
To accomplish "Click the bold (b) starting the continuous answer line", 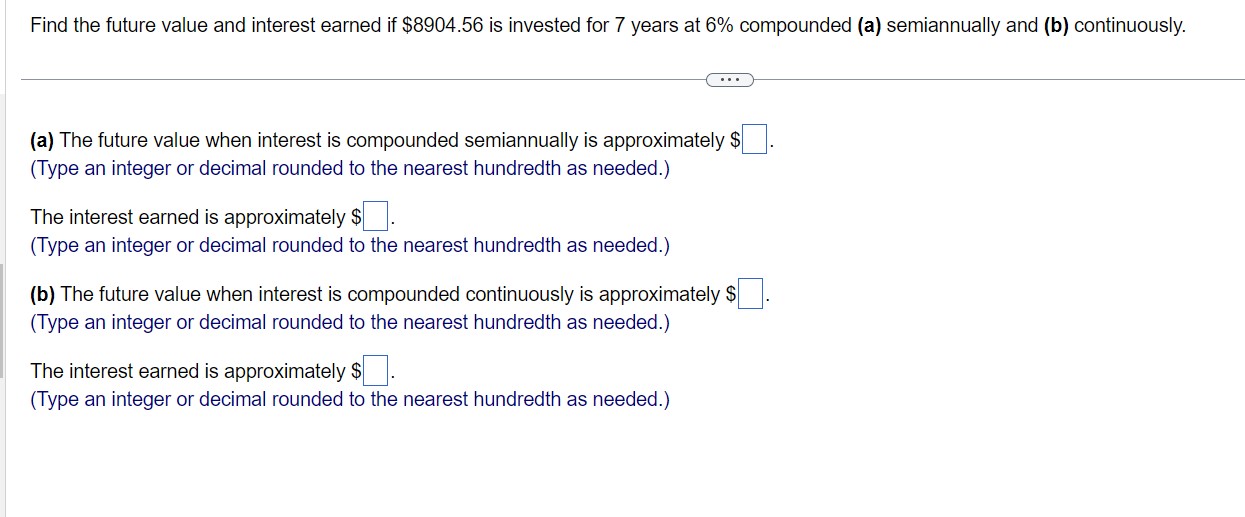I will (x=43, y=295).
